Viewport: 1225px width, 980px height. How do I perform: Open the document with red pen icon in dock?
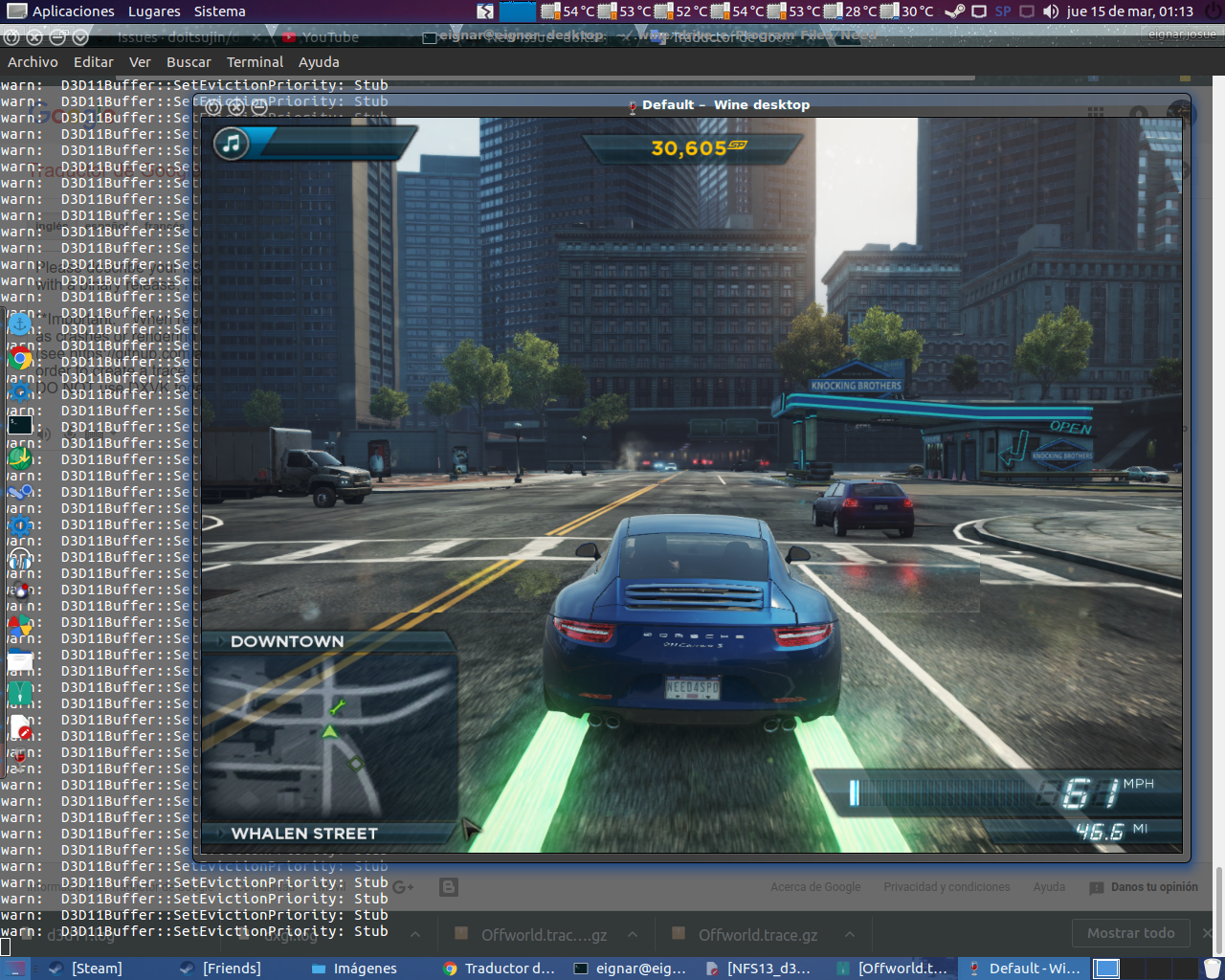(20, 727)
